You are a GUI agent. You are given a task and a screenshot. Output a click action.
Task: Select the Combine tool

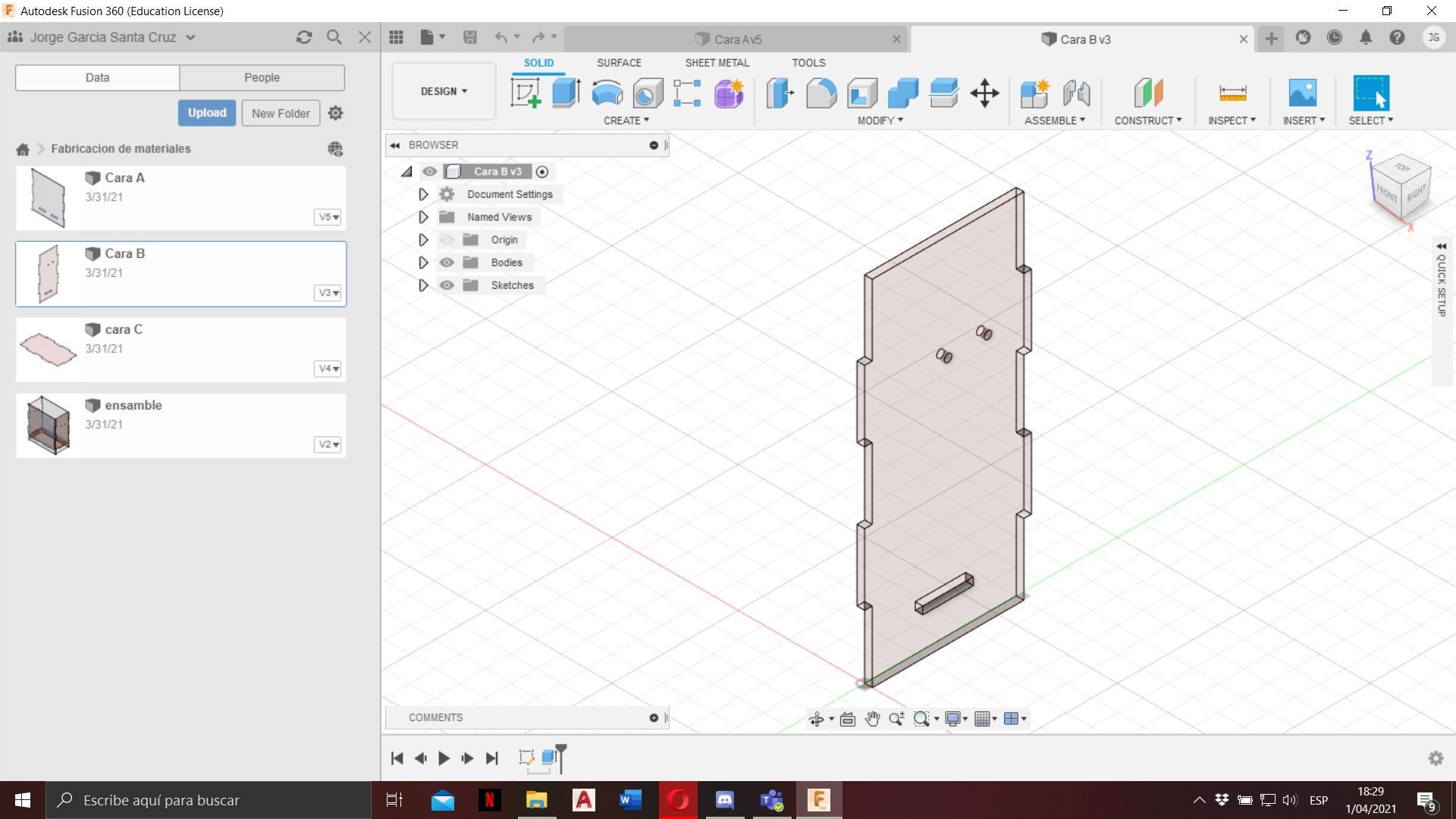click(x=902, y=93)
